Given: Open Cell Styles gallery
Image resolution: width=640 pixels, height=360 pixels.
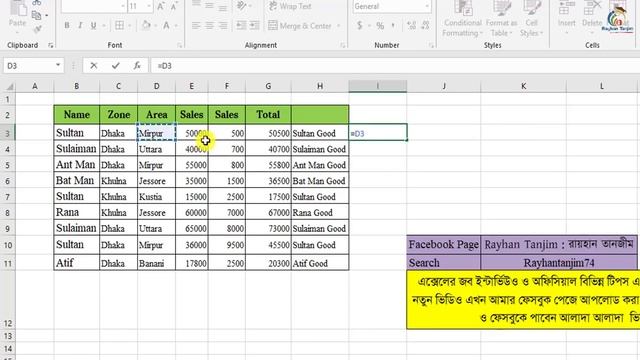Looking at the screenshot, I should 531,18.
